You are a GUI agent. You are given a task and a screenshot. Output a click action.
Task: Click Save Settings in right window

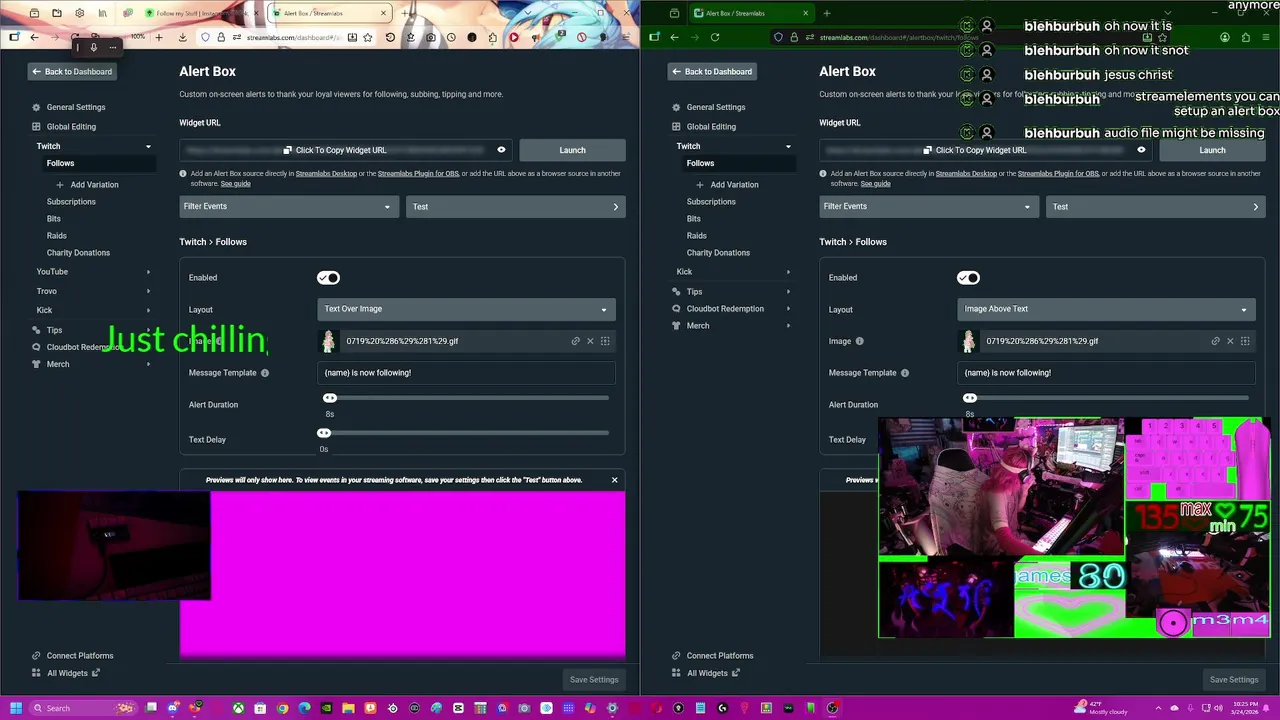(1234, 680)
